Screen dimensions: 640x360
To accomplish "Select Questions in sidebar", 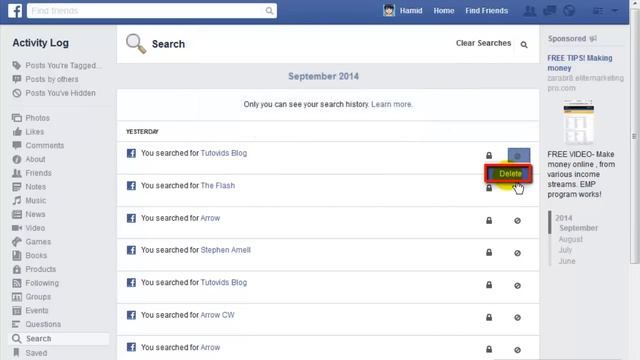I will click(x=36, y=324).
